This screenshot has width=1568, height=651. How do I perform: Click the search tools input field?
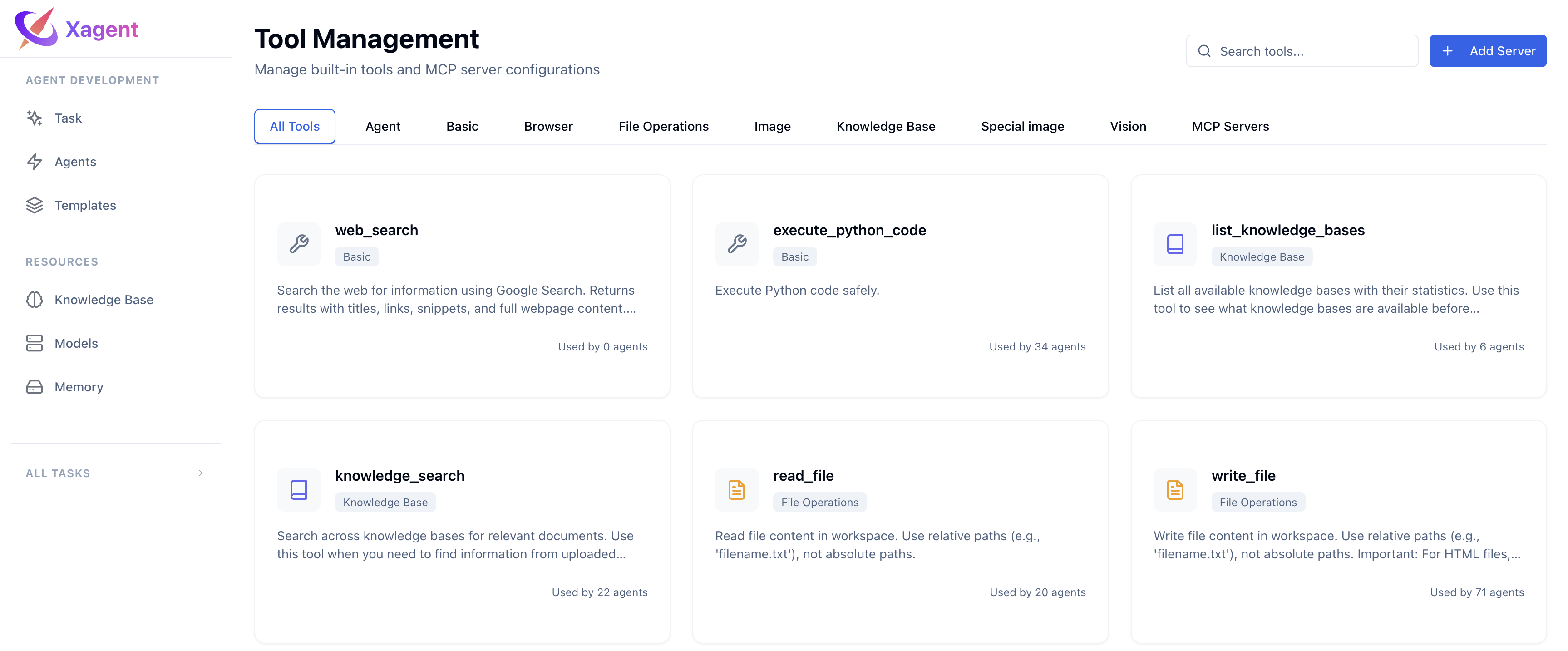(1302, 50)
